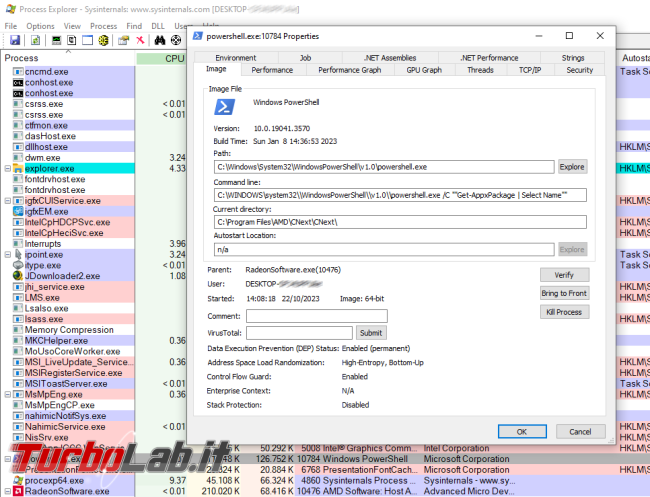
Task: Click the procexp64.exe process icon
Action: [x=18, y=481]
